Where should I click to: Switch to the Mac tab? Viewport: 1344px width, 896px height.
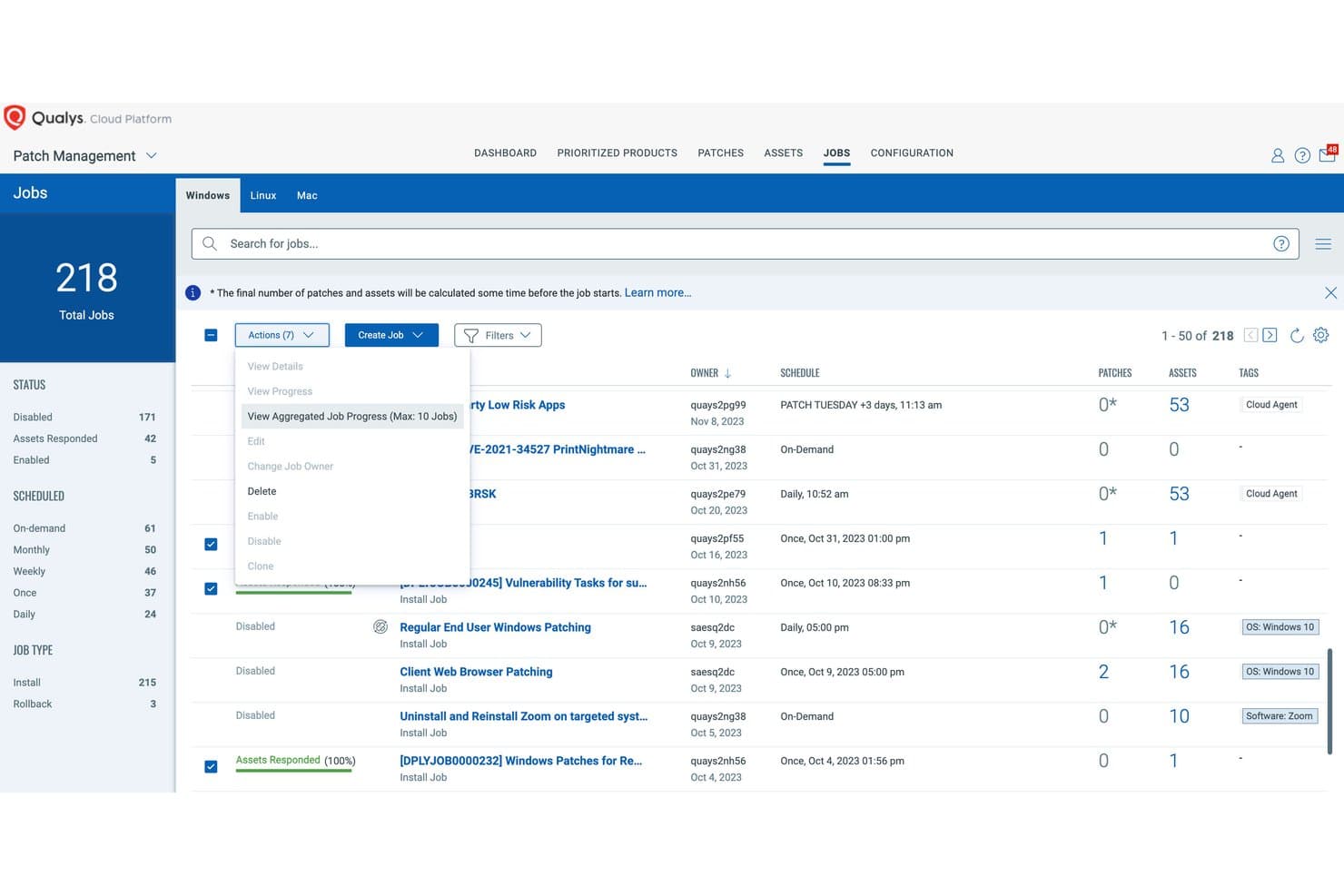(x=307, y=195)
